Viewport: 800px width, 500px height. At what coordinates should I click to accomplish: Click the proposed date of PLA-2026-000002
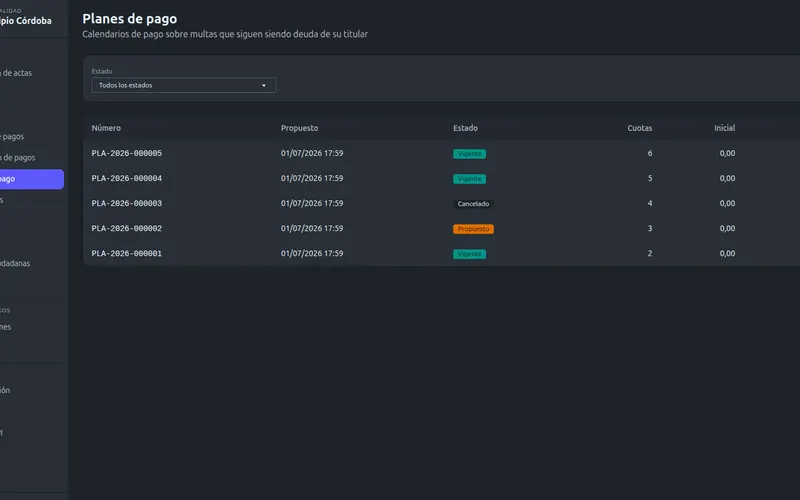coord(312,228)
